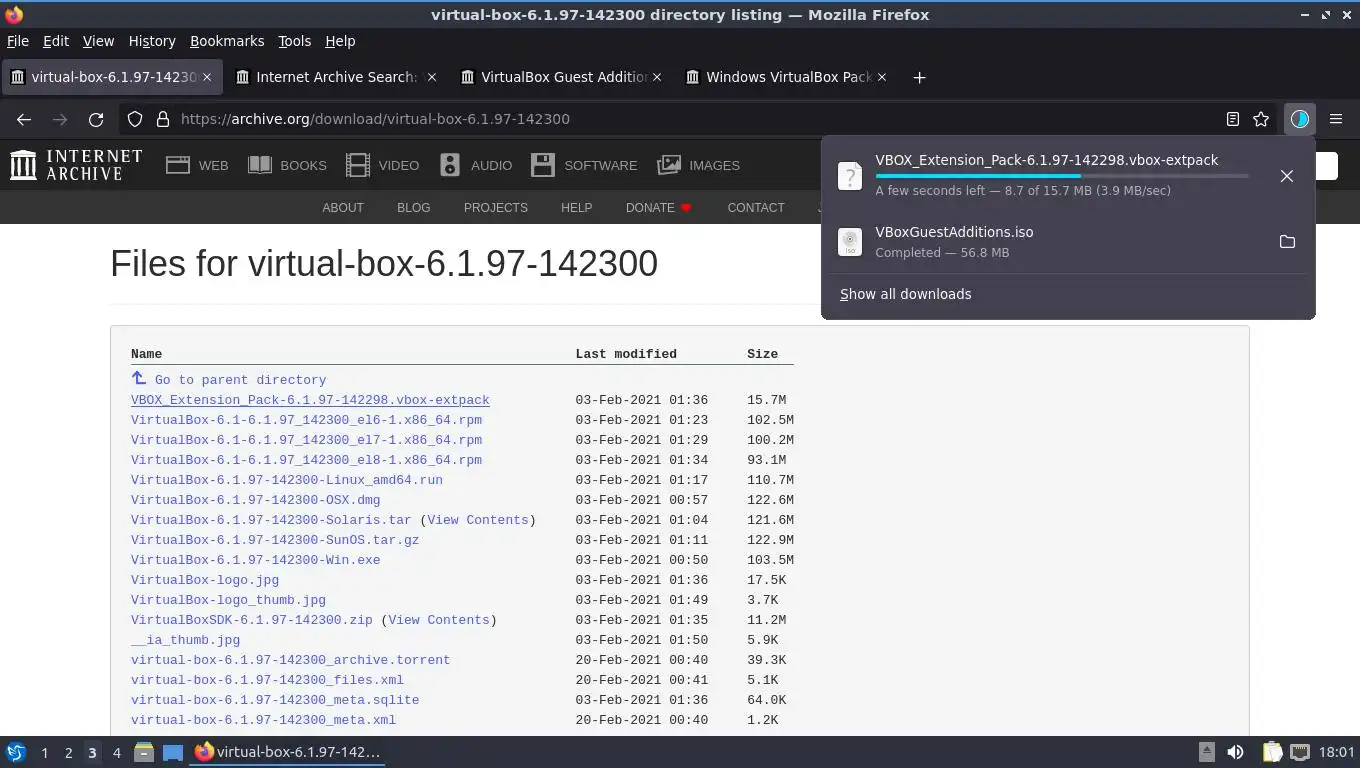Click ABOUT in Archive navigation
Screen dimensions: 1360x768
point(343,208)
